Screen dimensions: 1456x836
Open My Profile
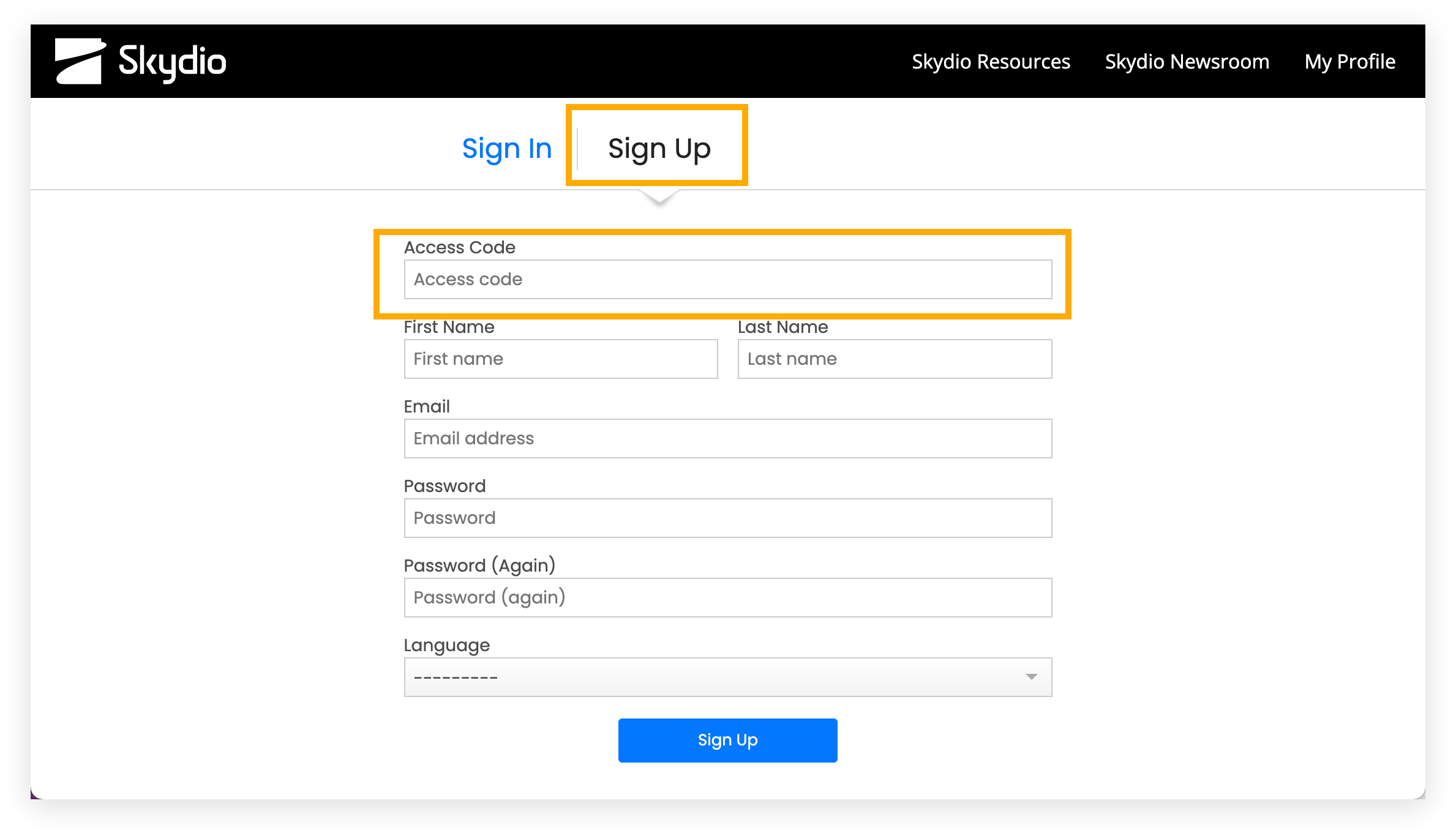click(1349, 61)
